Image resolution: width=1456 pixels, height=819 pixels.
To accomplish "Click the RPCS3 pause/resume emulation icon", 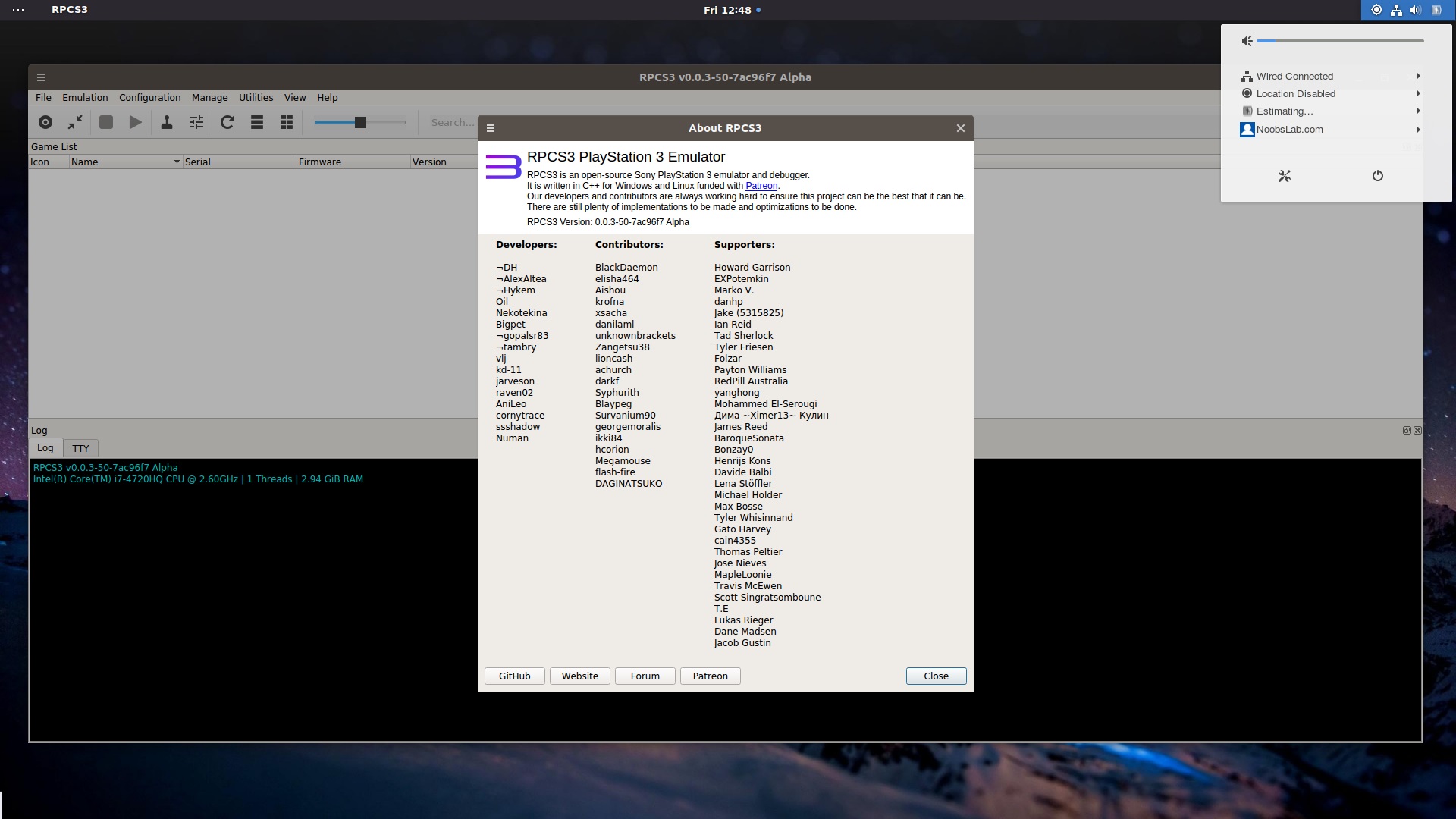I will pos(136,122).
